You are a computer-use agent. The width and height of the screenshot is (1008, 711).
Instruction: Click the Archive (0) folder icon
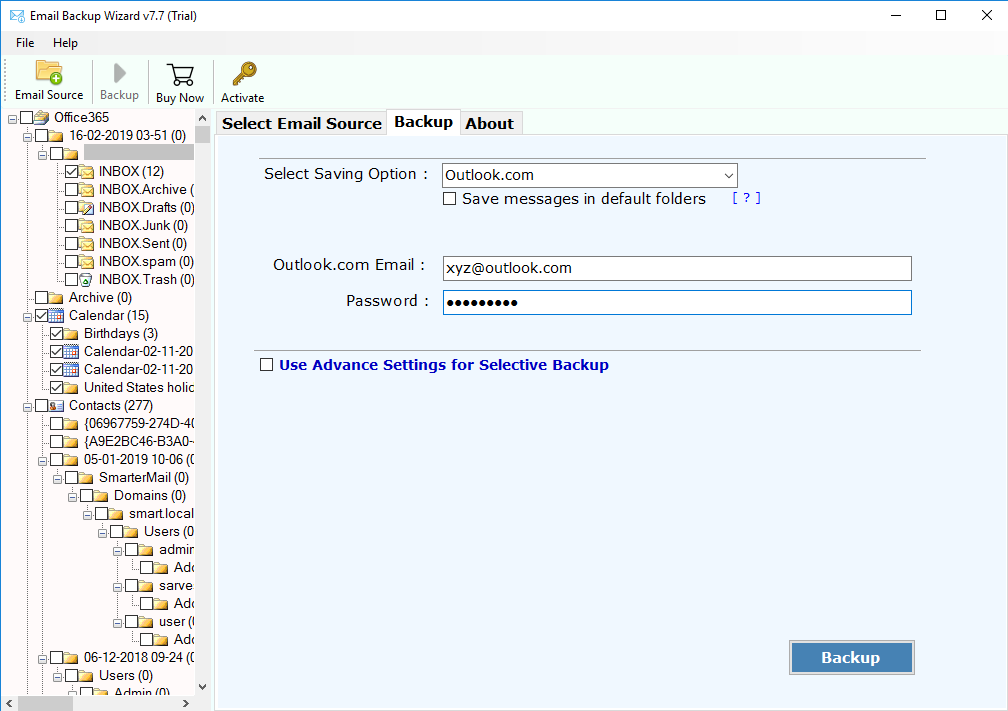57,298
